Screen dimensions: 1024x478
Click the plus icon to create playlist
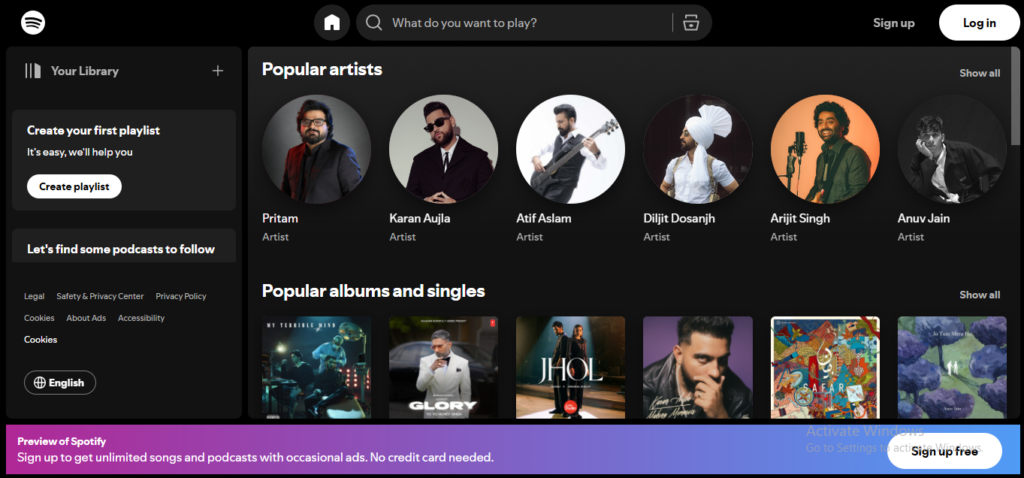click(218, 71)
